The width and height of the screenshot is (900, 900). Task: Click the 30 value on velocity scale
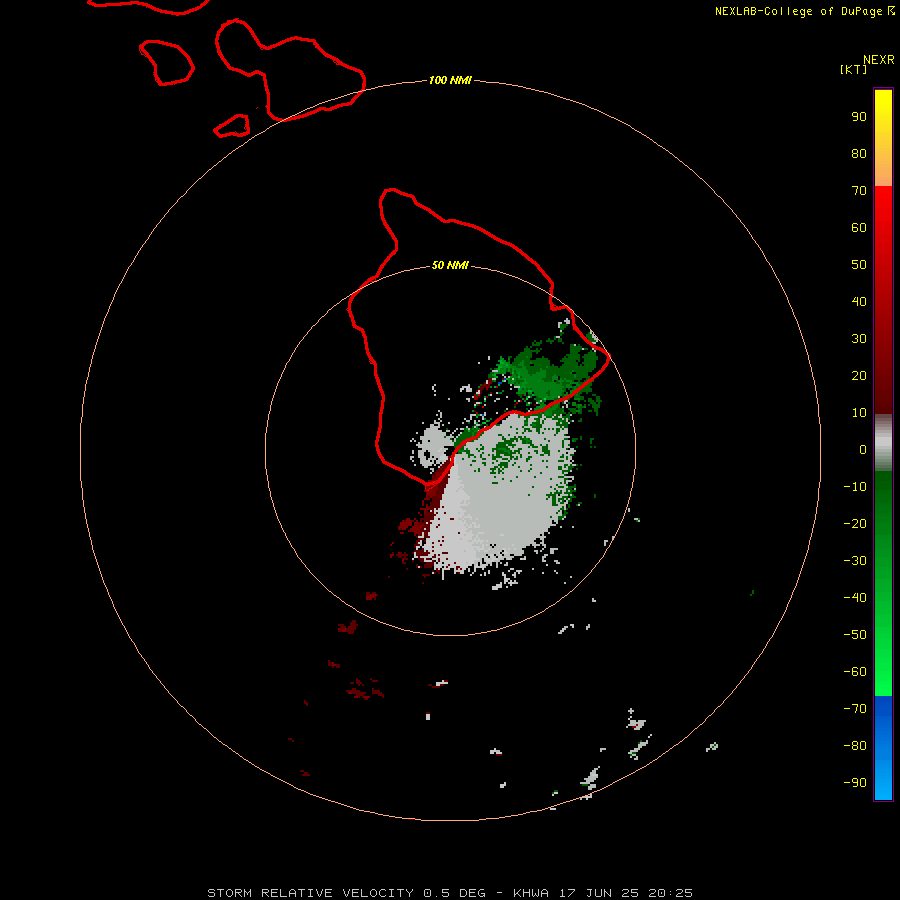859,339
